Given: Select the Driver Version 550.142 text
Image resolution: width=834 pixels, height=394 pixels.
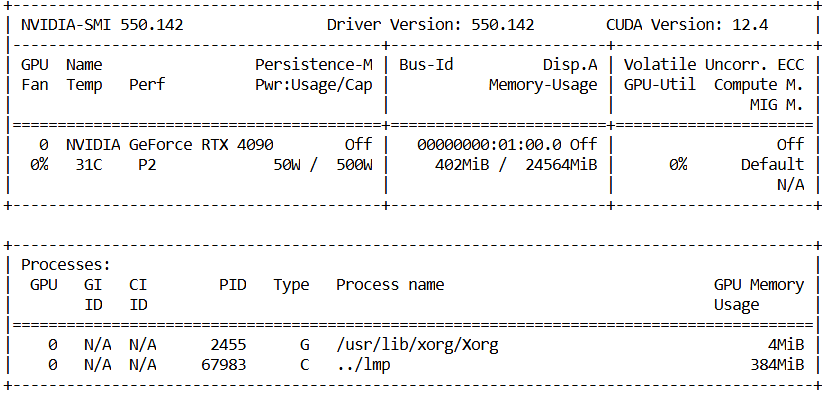Looking at the screenshot, I should tap(430, 25).
